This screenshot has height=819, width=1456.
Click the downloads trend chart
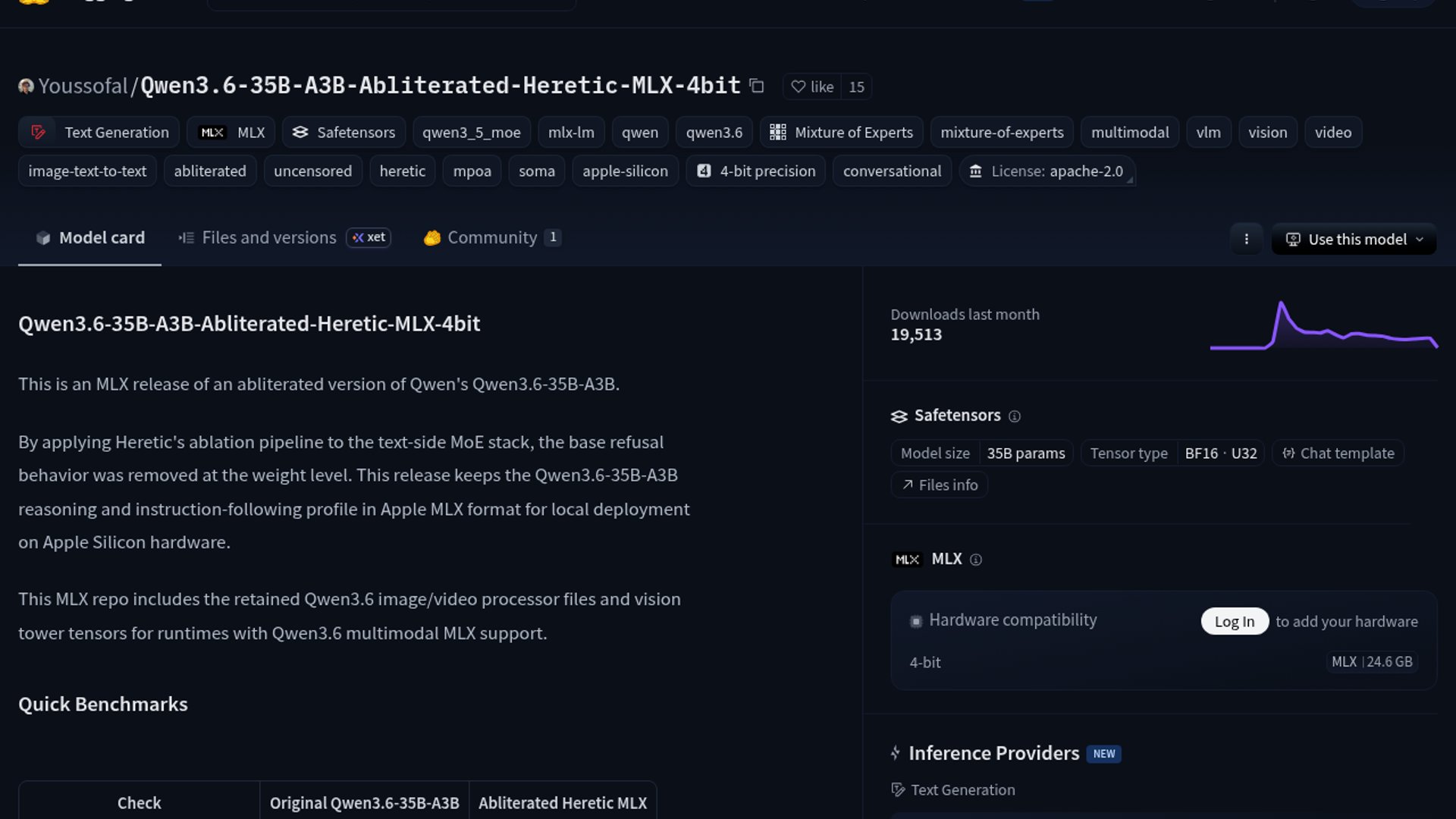click(1323, 326)
